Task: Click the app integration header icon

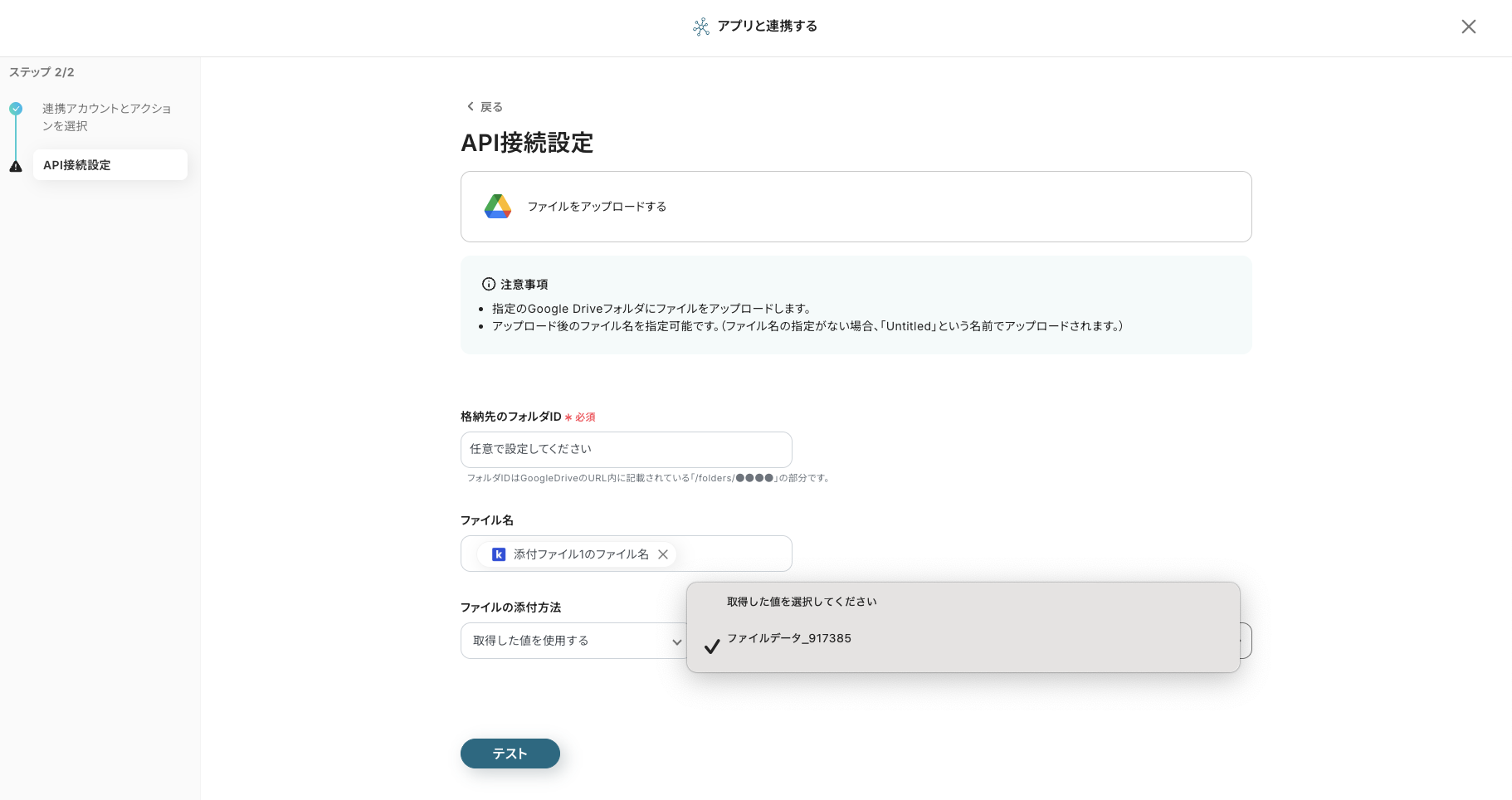Action: point(701,27)
